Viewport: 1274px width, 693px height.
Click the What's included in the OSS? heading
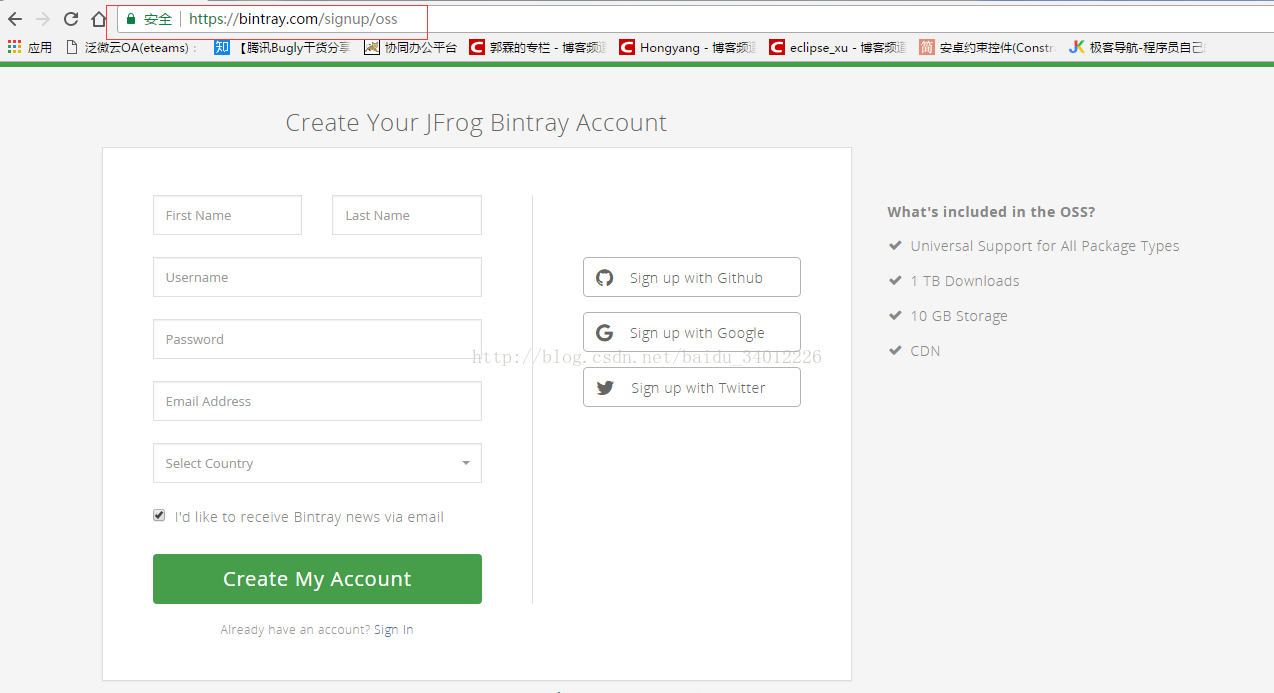pos(991,212)
